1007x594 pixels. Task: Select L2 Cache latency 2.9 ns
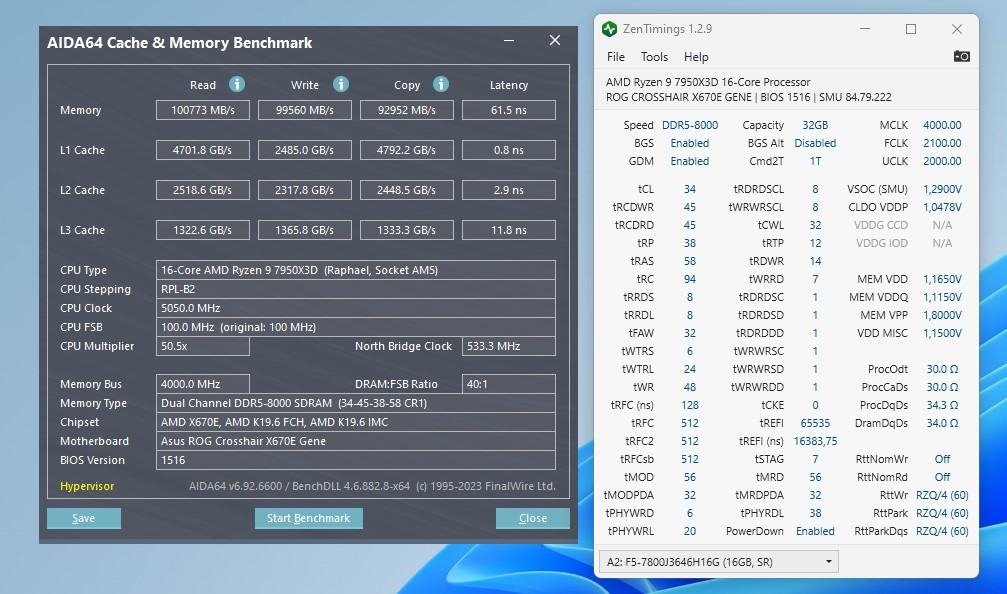(x=509, y=190)
